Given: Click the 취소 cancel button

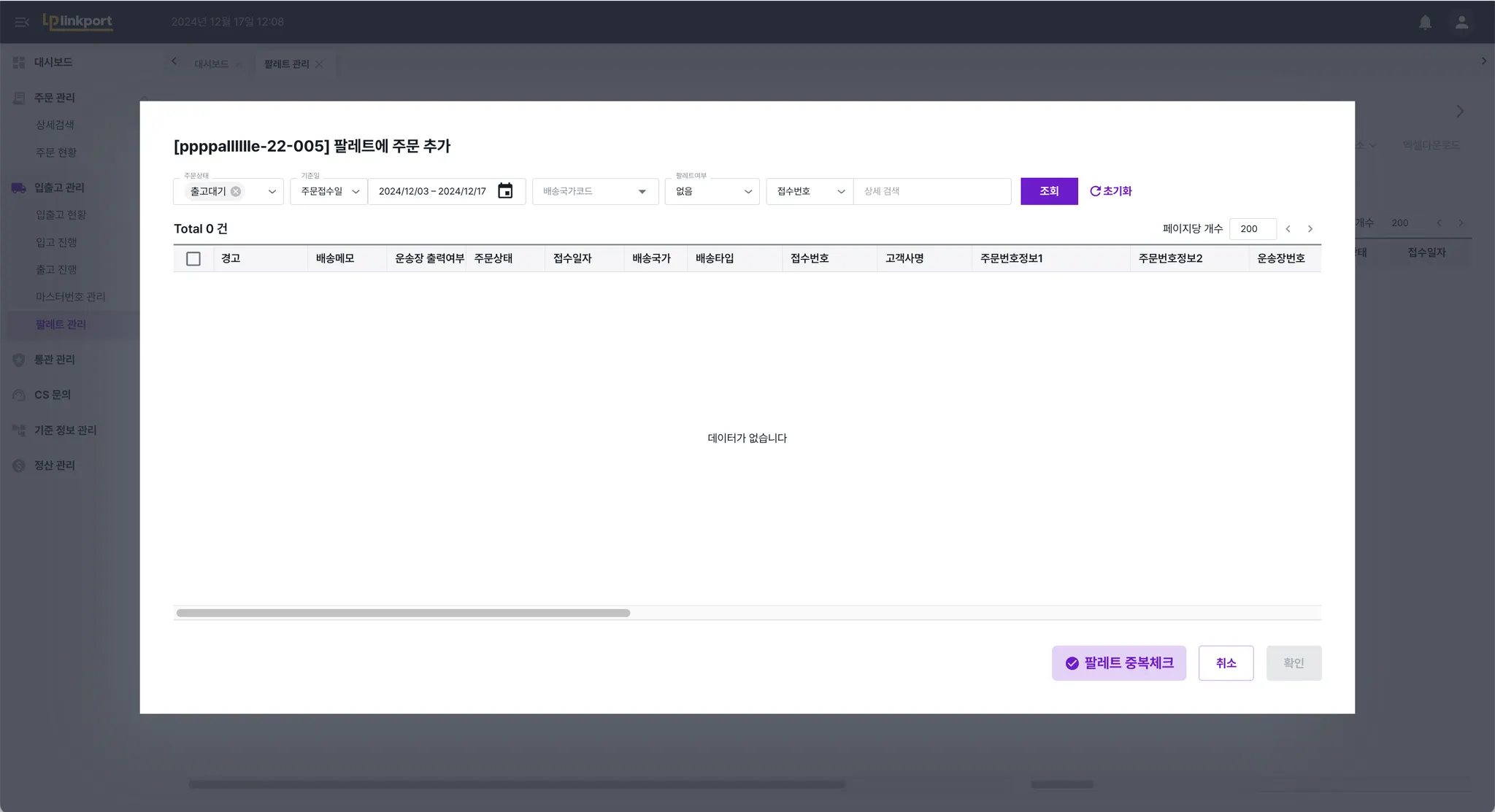Looking at the screenshot, I should pos(1226,663).
